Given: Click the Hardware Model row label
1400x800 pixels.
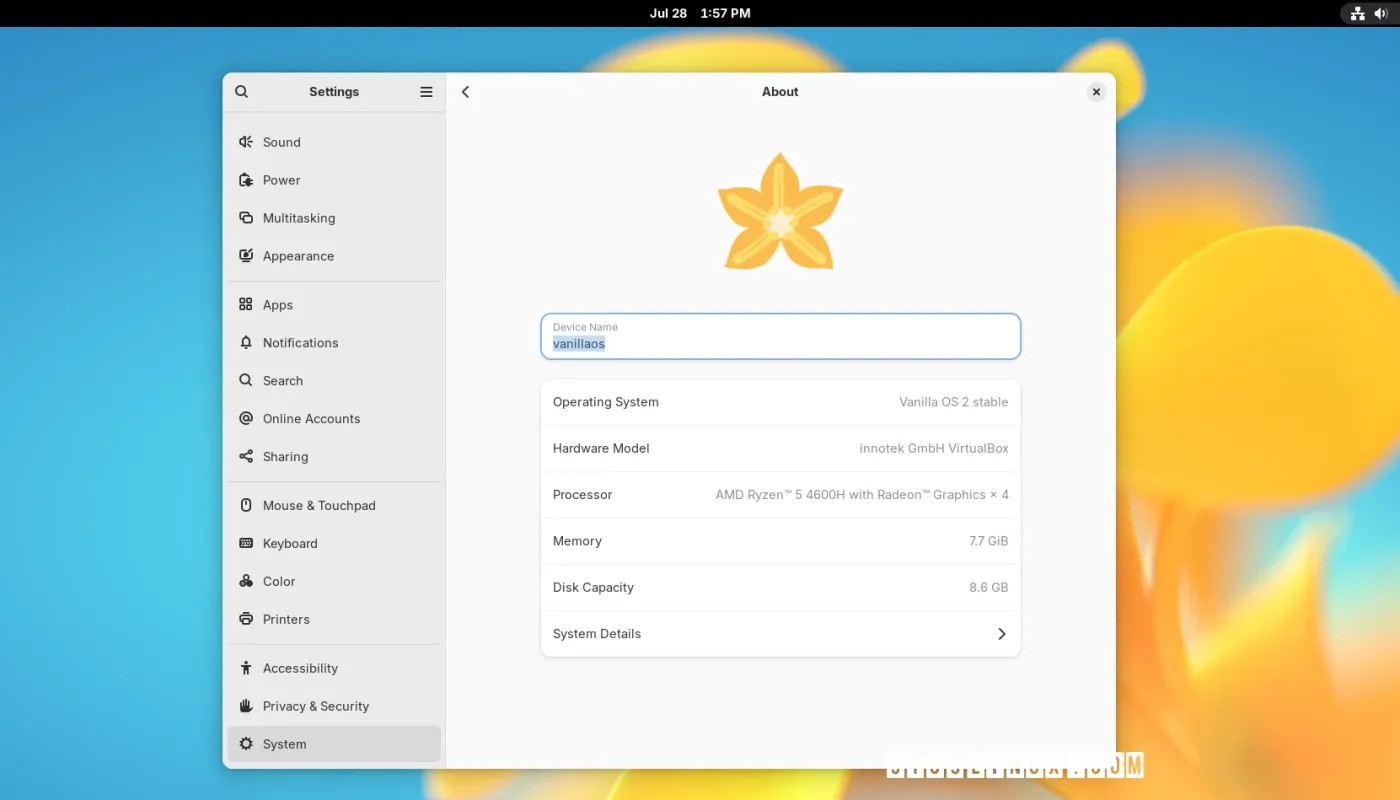Looking at the screenshot, I should [x=601, y=448].
